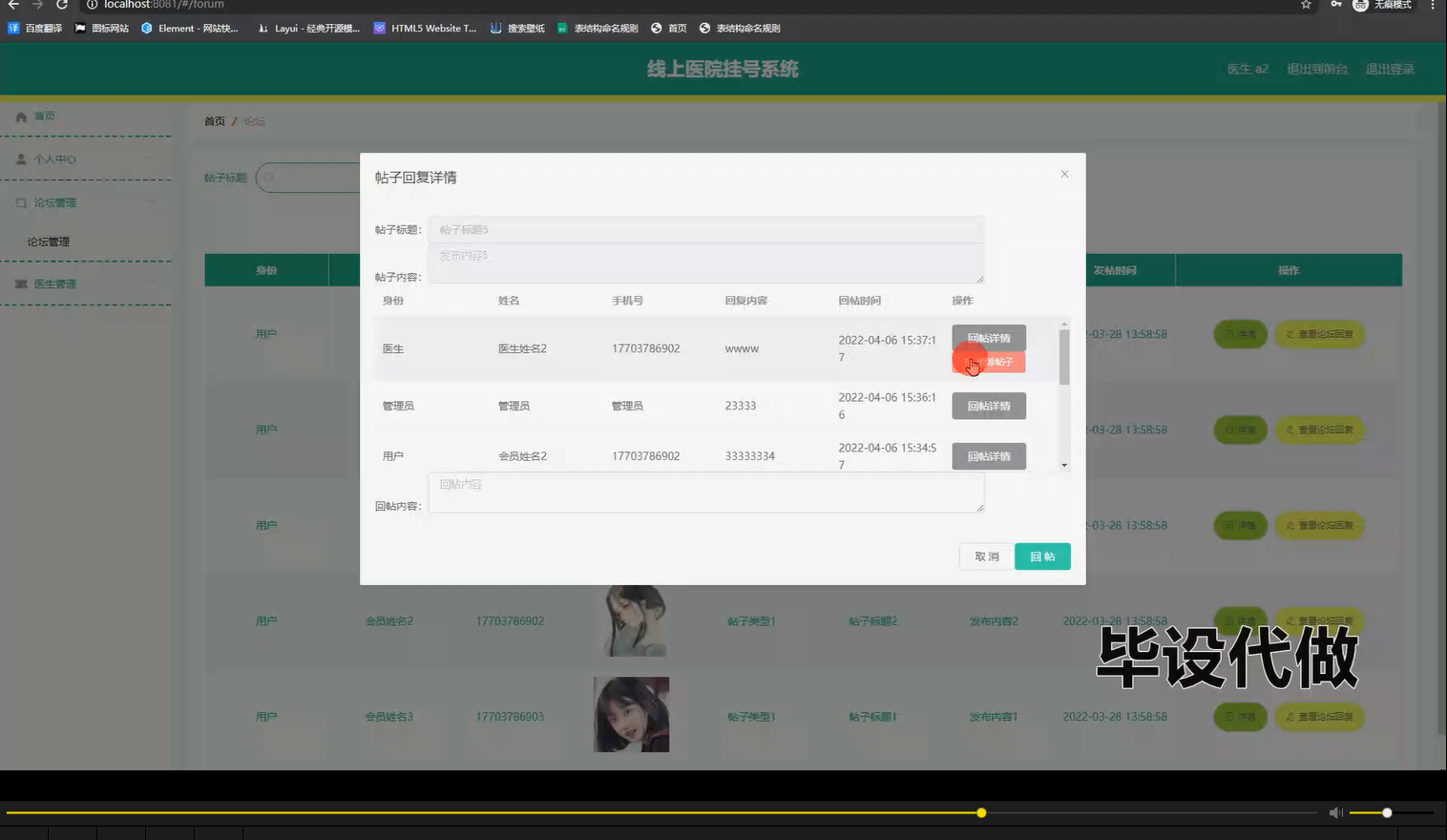
Task: Open the 百度翻译 bookmark
Action: pos(35,29)
